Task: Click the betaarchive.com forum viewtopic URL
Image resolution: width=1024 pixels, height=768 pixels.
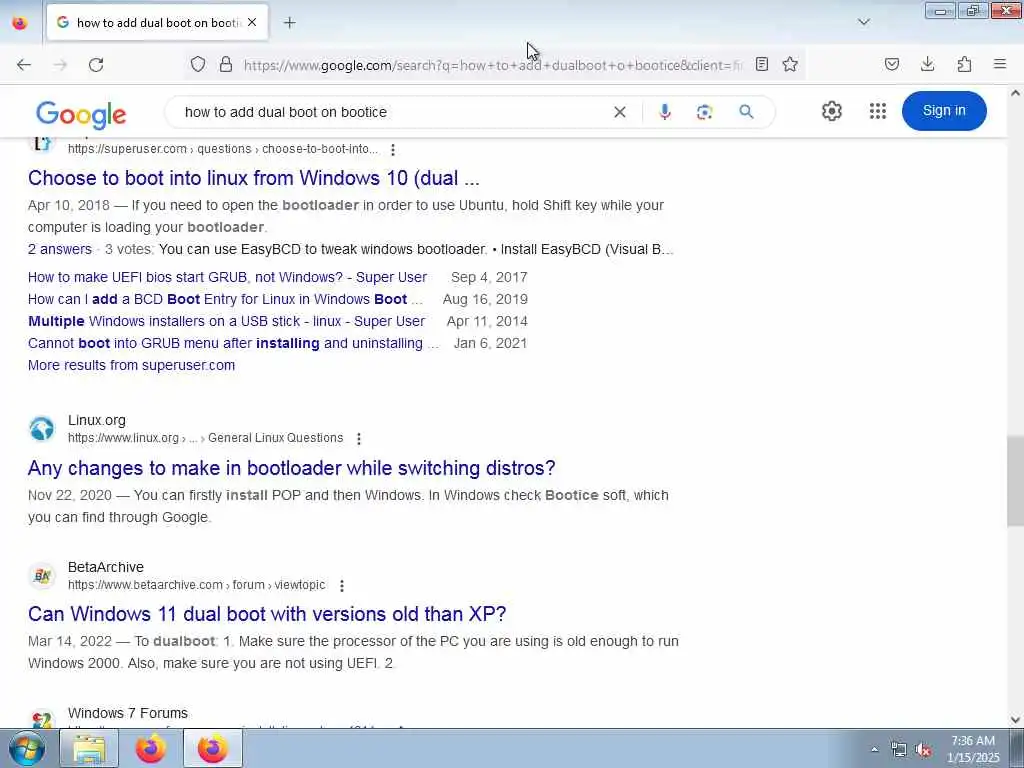Action: pos(197,585)
